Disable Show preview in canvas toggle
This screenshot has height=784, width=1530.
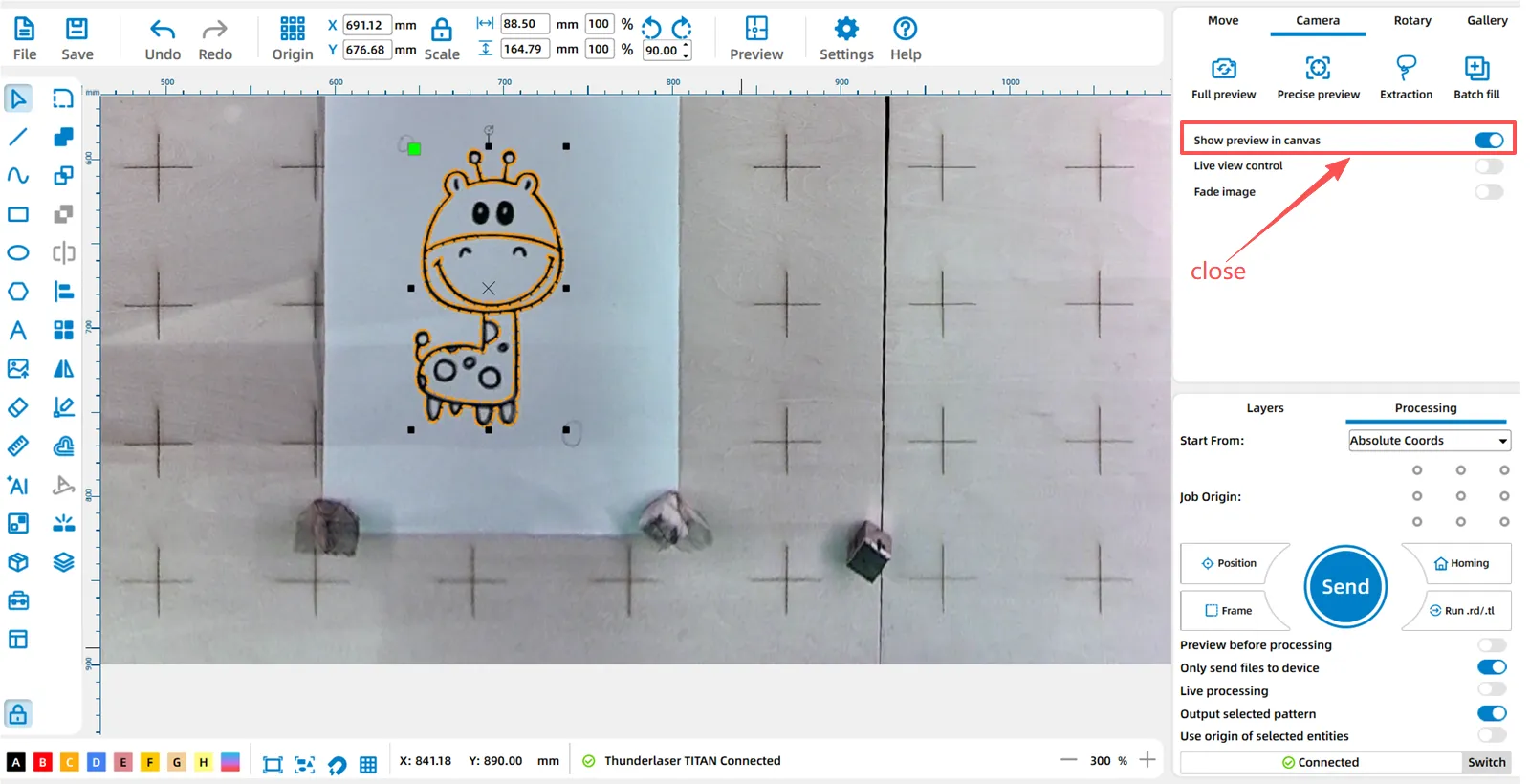point(1489,141)
